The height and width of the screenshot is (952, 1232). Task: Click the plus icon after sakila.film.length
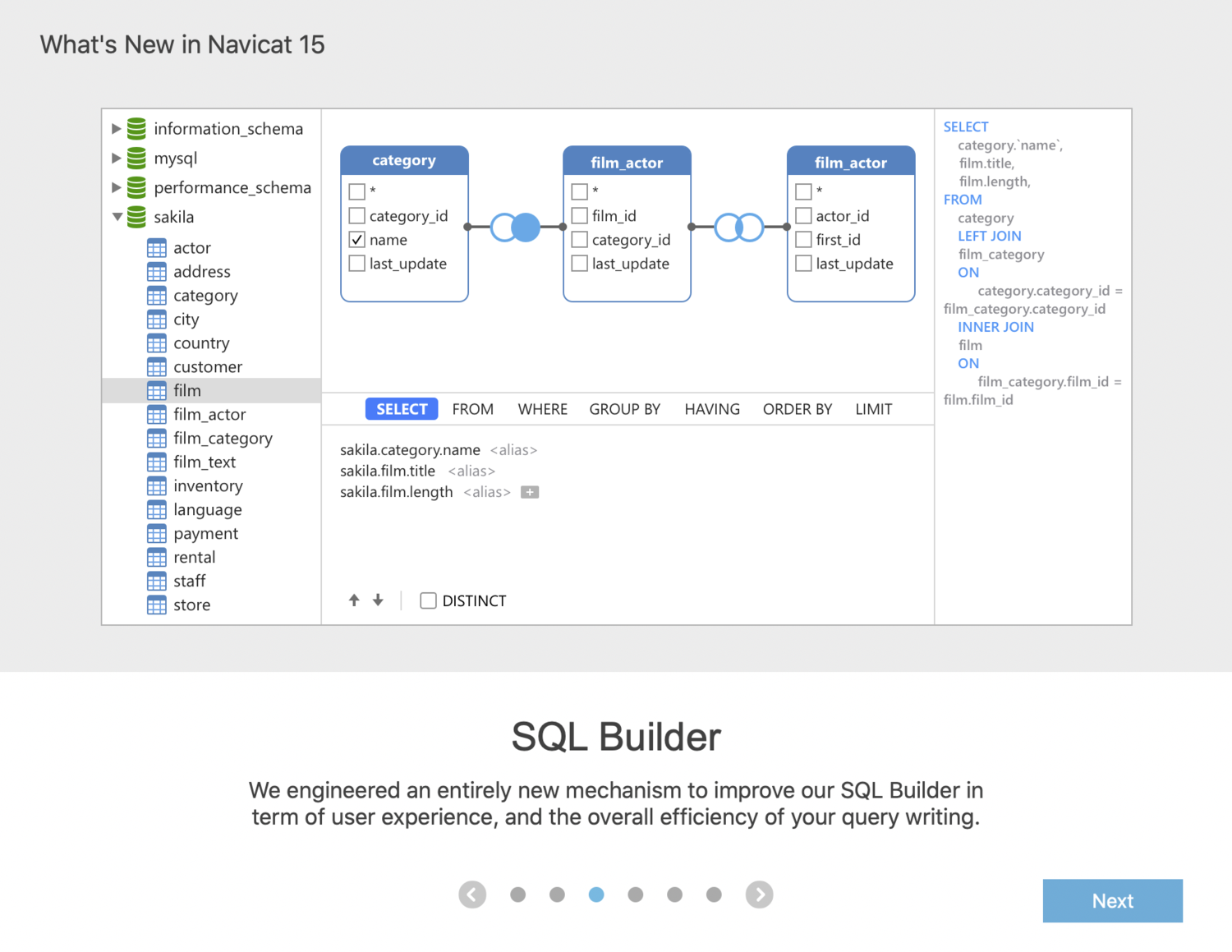(530, 492)
